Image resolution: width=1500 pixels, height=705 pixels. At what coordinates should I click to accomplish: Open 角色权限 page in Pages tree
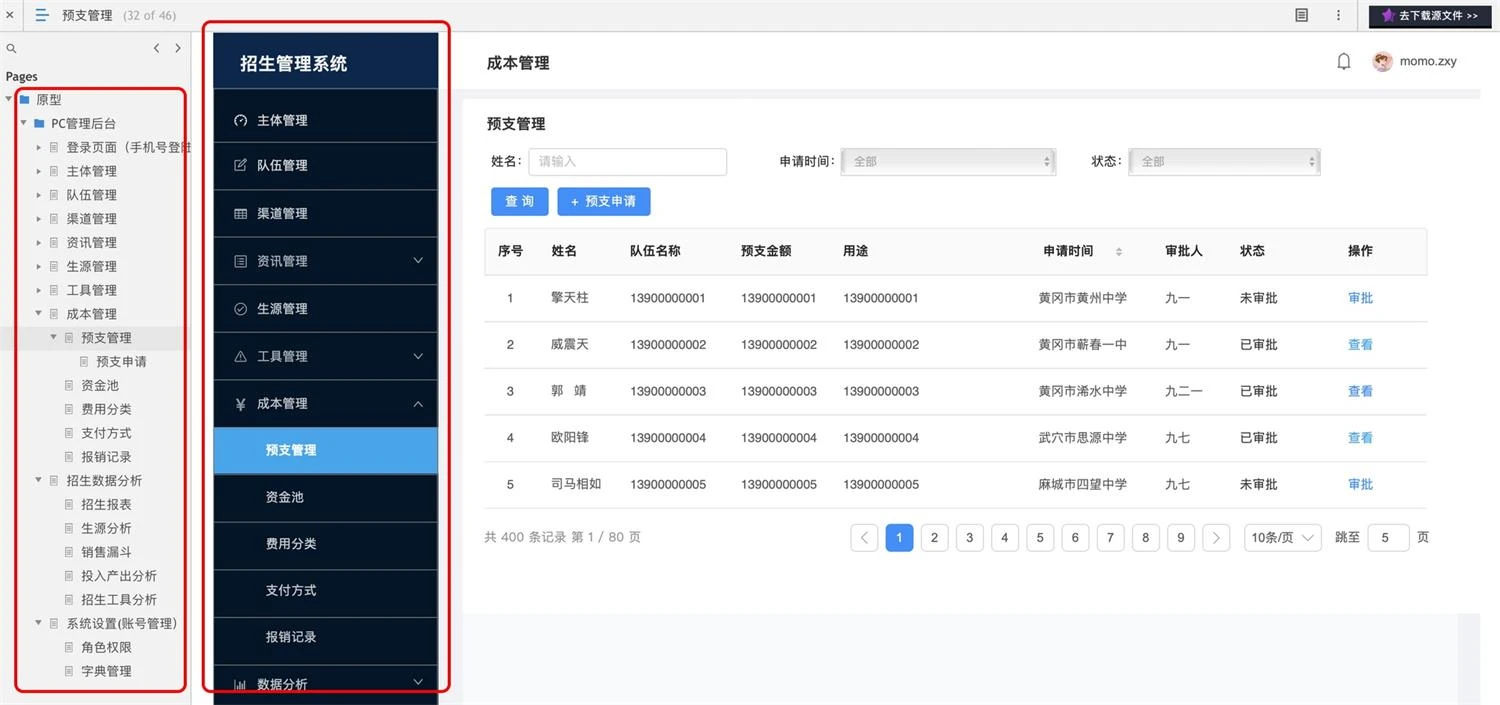pyautogui.click(x=106, y=647)
